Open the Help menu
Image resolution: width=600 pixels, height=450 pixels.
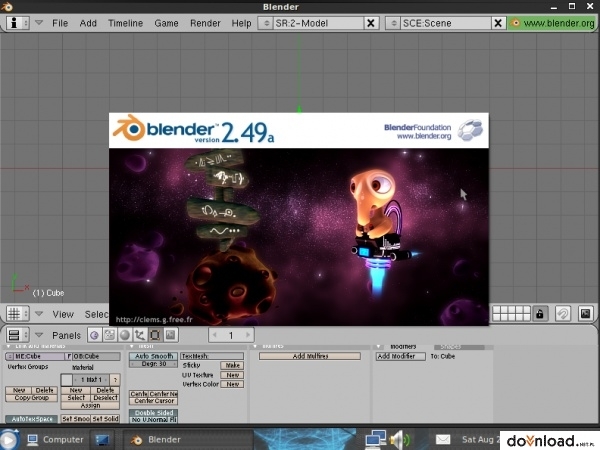point(241,23)
